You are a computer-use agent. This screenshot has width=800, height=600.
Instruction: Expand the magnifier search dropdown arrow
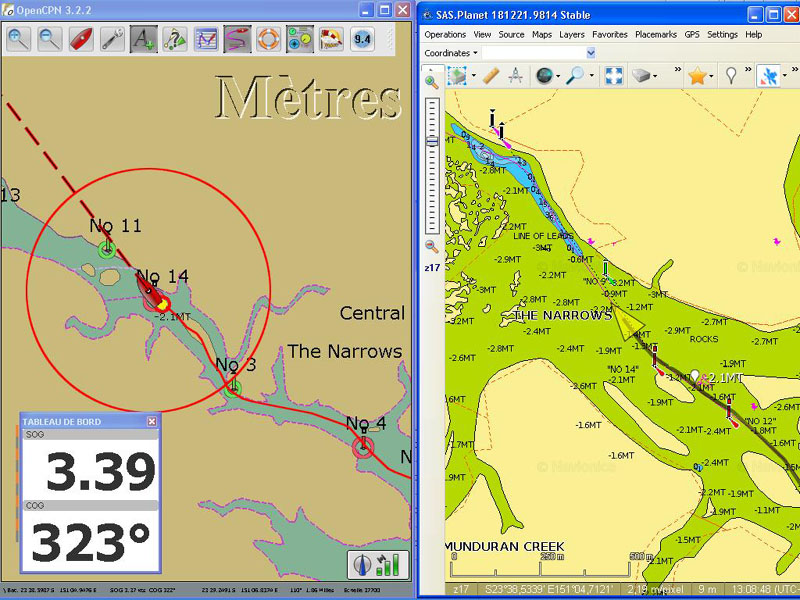(591, 77)
